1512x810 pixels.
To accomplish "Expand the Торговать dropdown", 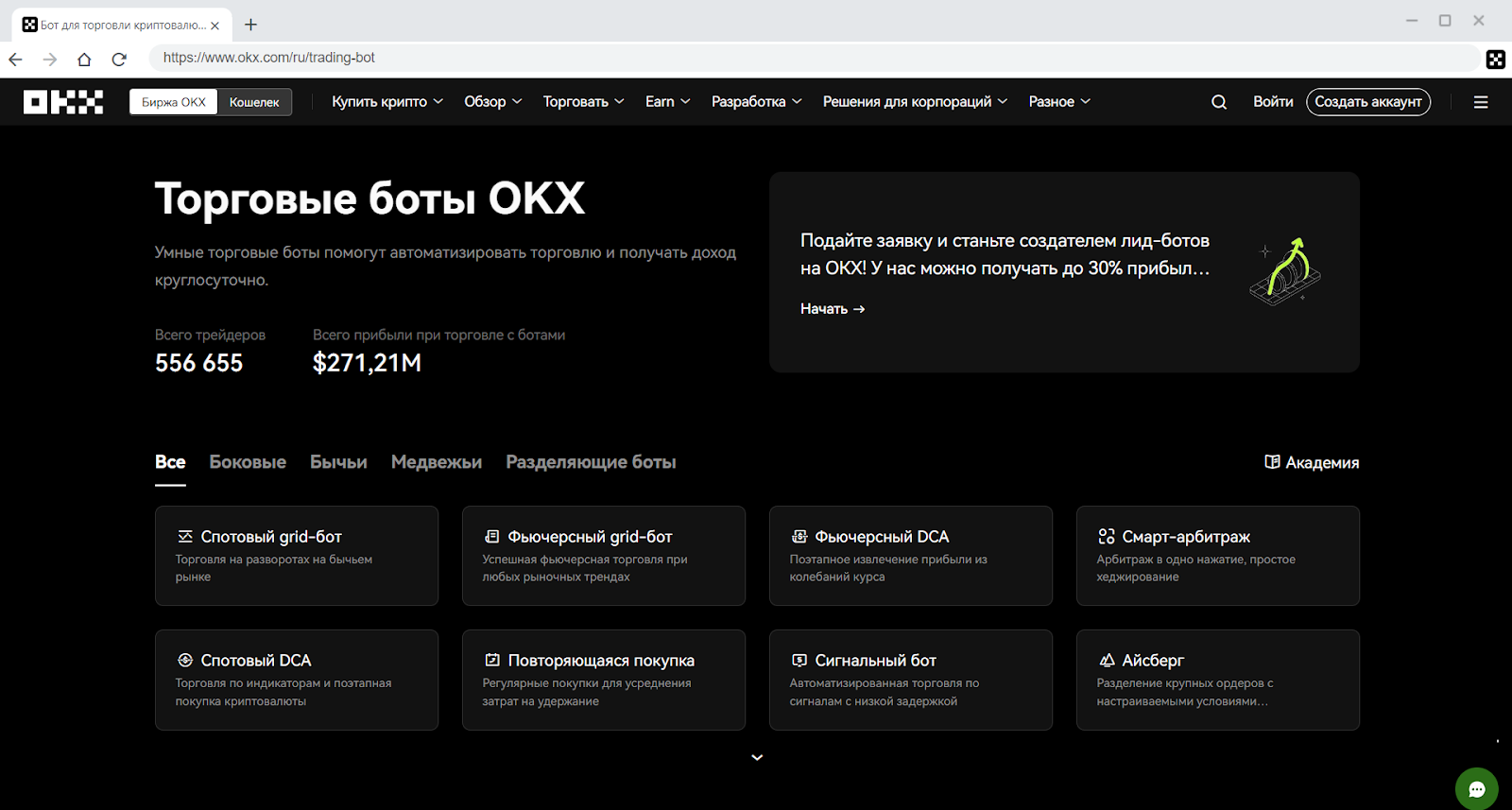I will (584, 101).
